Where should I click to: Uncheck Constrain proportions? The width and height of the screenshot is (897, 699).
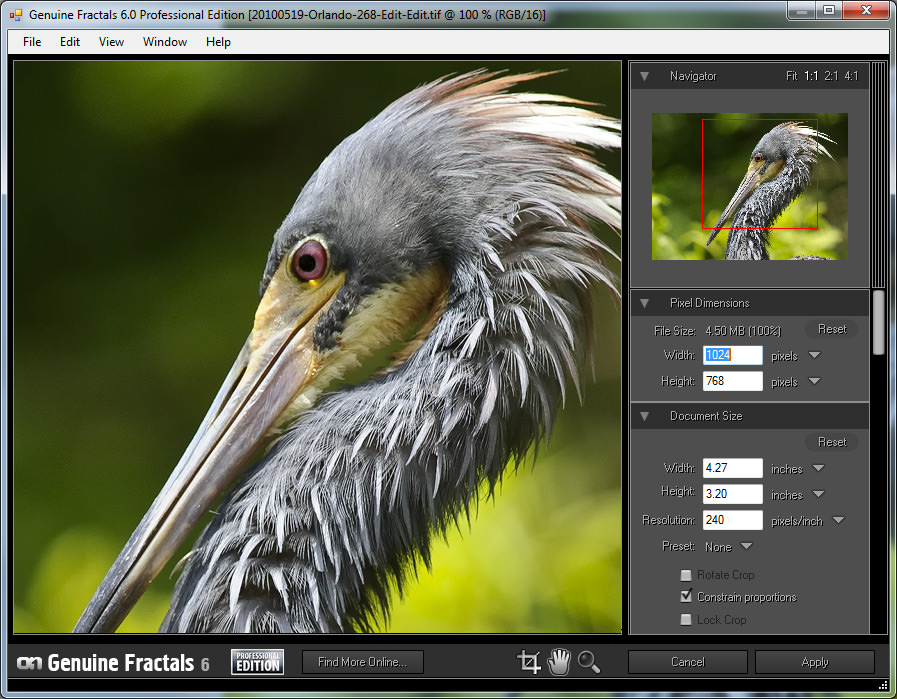(x=686, y=597)
